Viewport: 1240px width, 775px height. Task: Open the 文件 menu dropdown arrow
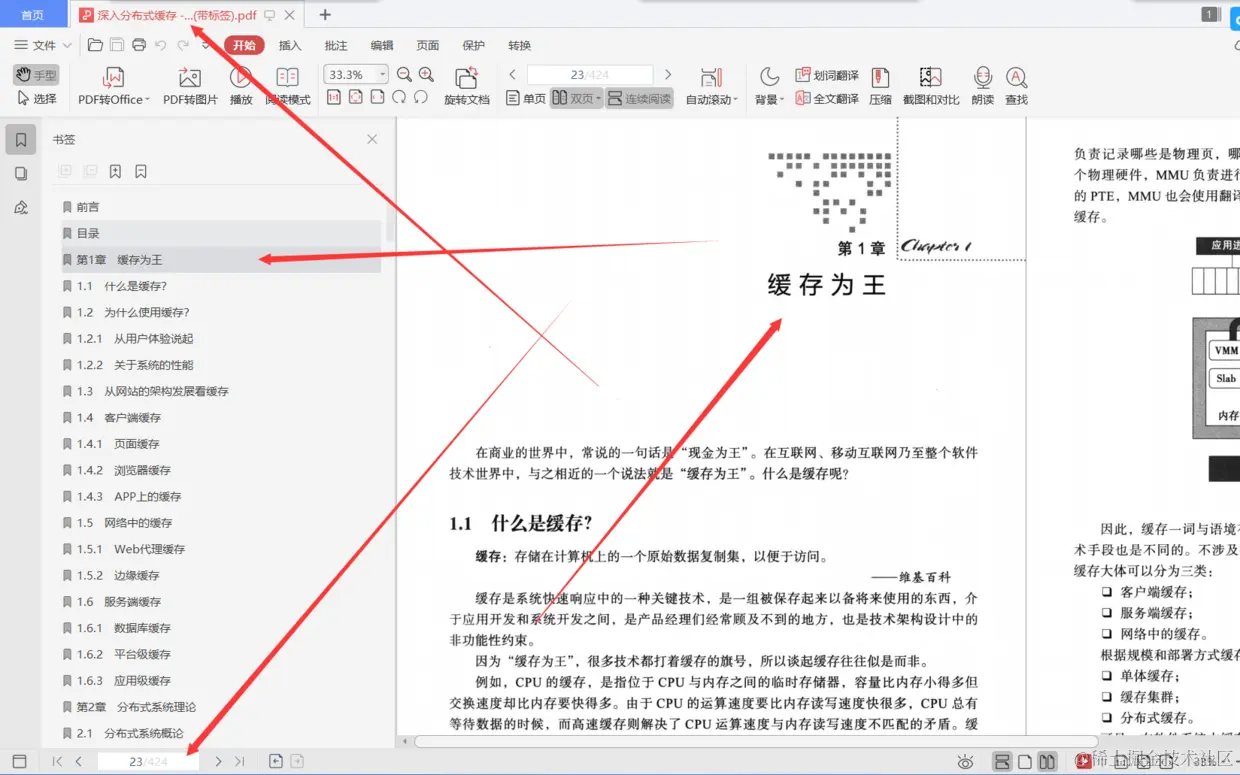(x=68, y=46)
